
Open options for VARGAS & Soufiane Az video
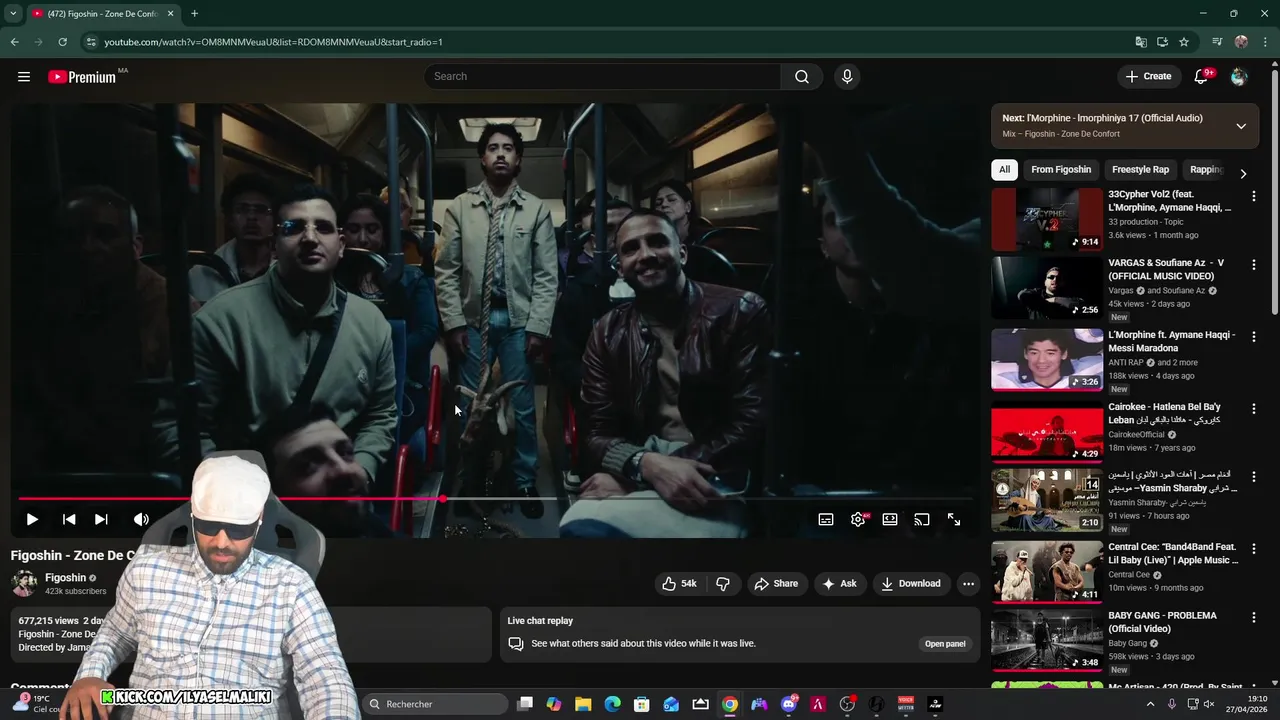[1253, 265]
